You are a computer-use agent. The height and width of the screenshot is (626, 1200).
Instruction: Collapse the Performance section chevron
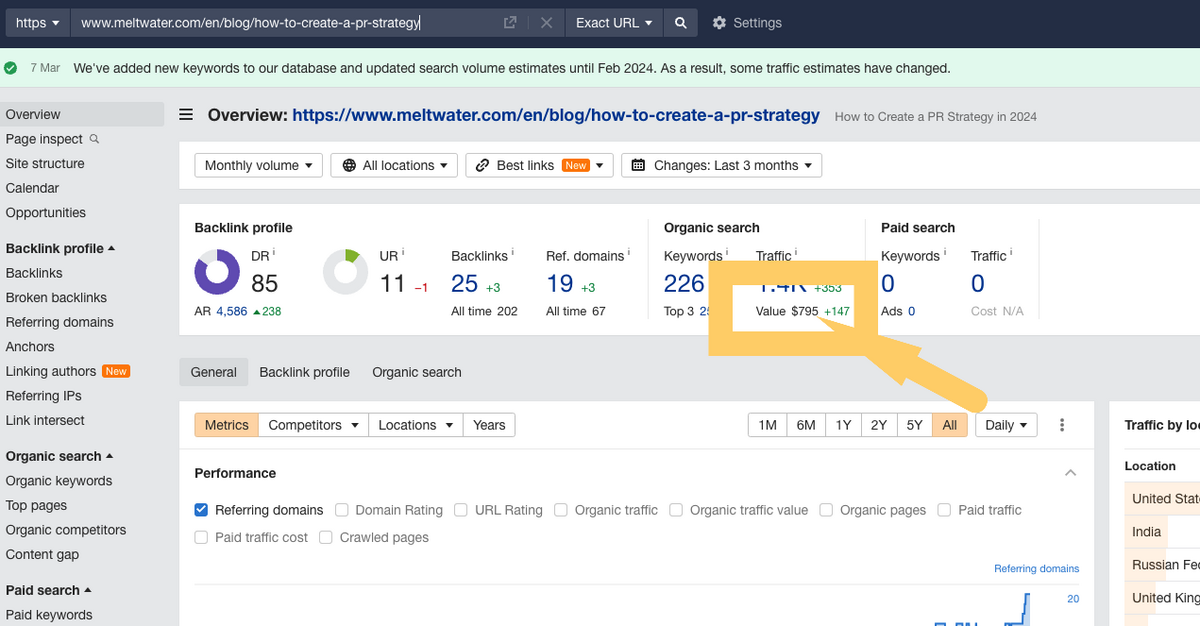click(x=1071, y=473)
